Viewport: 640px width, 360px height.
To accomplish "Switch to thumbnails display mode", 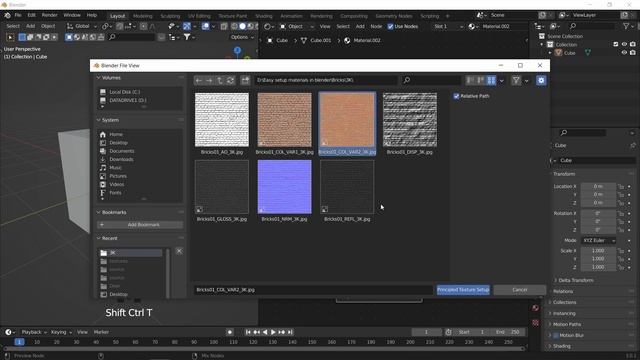I will click(x=491, y=80).
